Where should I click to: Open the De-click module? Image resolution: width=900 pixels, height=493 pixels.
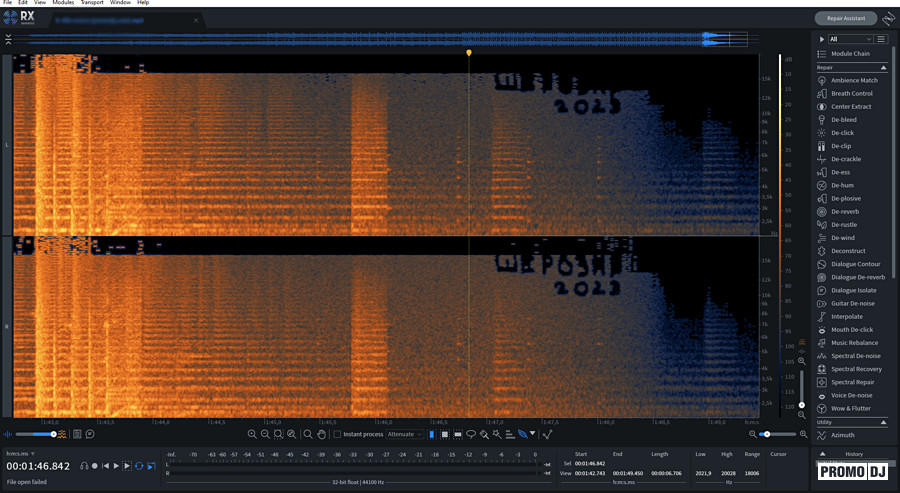pos(840,133)
